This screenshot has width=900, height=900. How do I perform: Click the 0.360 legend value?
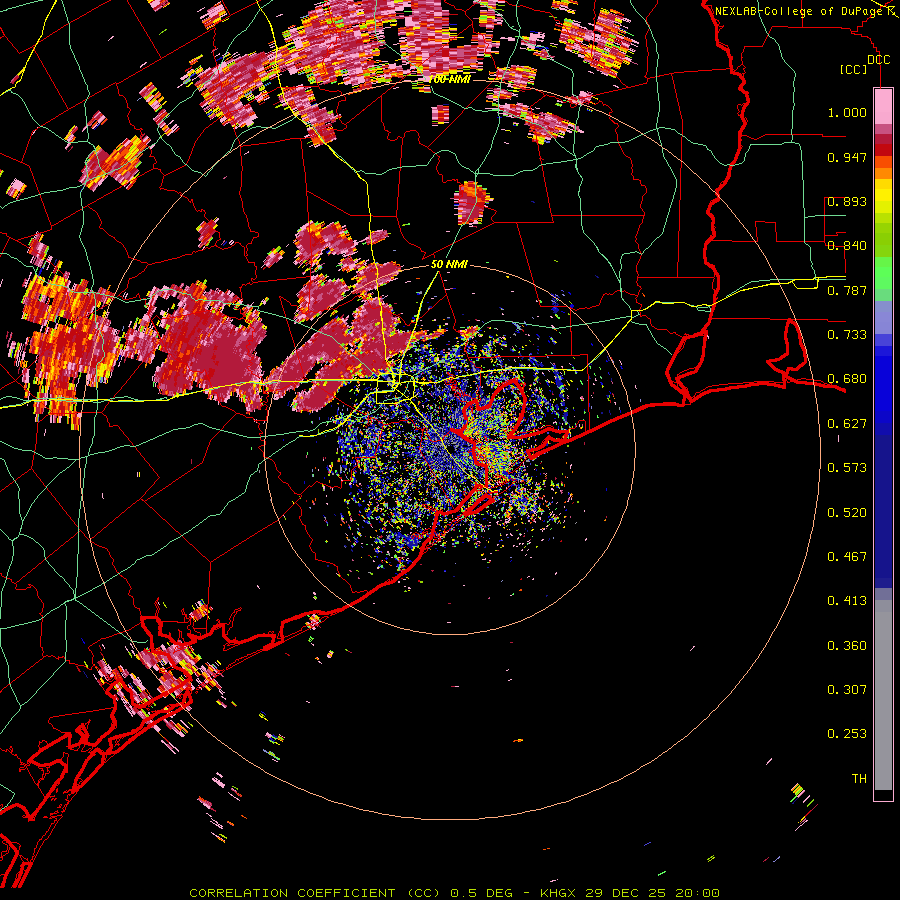[x=847, y=646]
